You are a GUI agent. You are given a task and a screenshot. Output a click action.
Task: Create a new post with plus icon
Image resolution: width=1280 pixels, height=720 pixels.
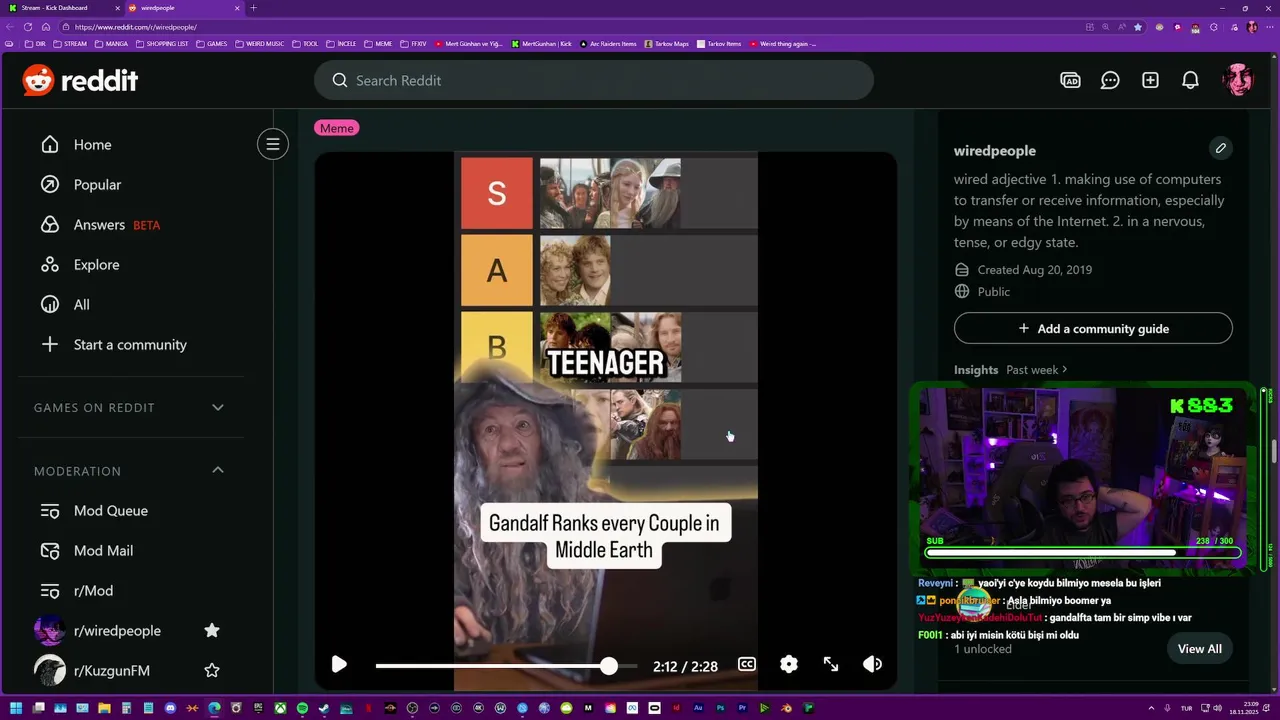click(1150, 80)
